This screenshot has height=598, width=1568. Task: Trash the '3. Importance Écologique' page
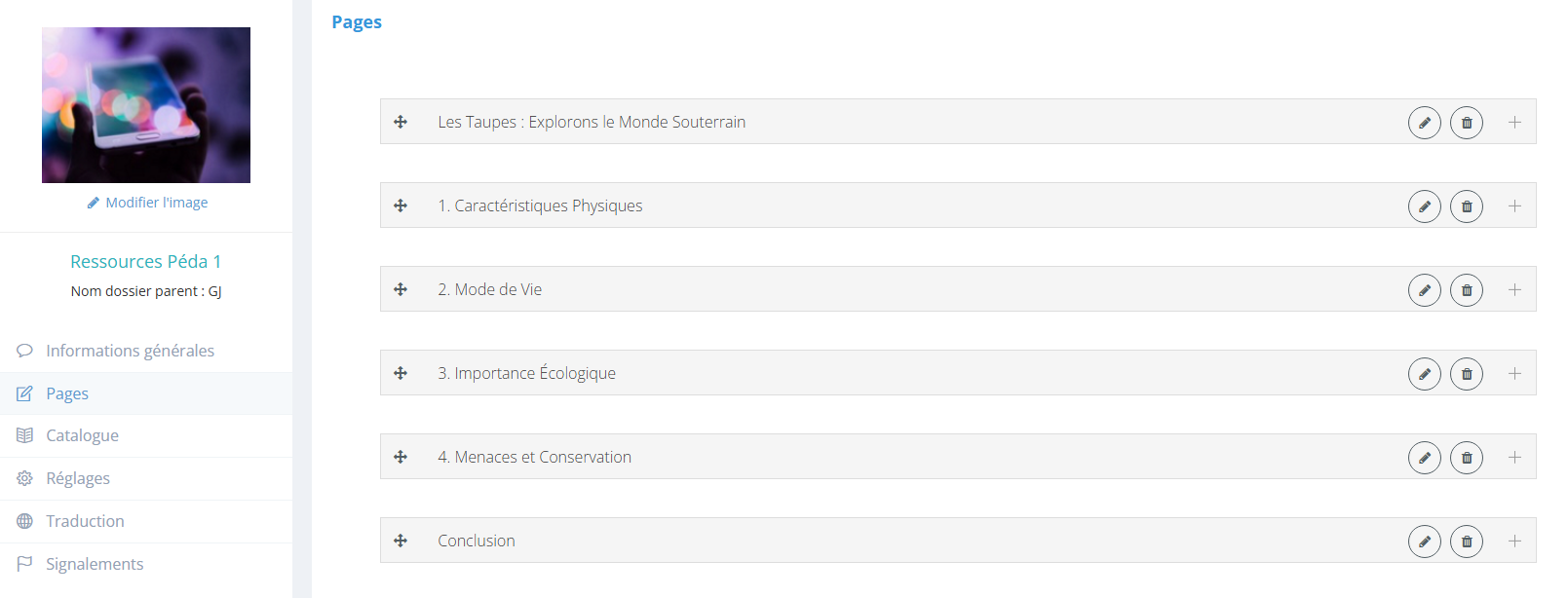click(x=1466, y=374)
